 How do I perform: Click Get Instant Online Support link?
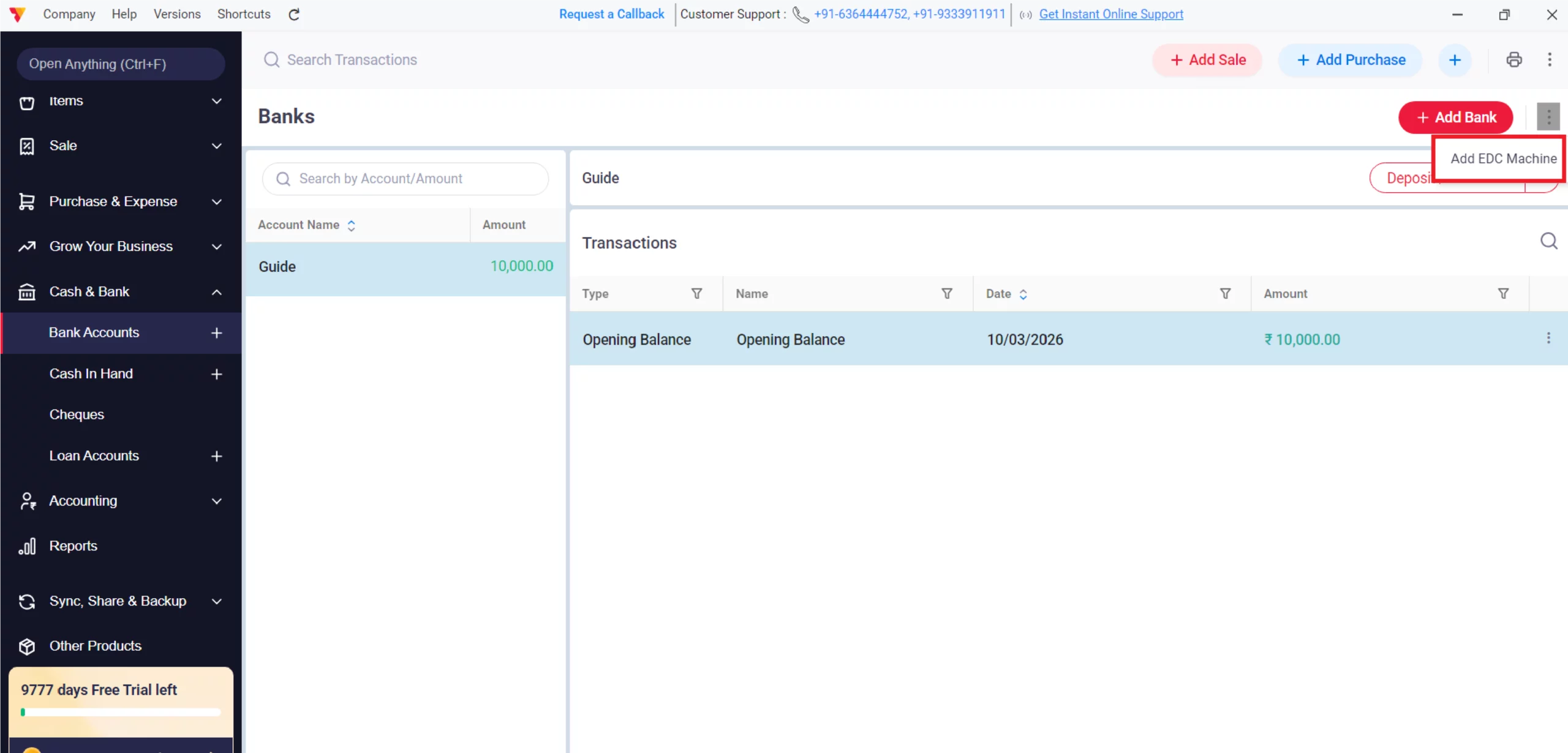[x=1111, y=14]
